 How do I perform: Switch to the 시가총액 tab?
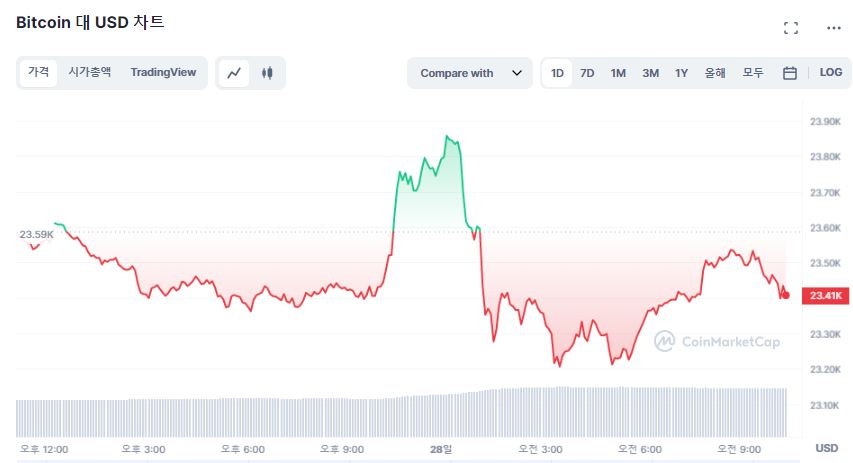90,72
